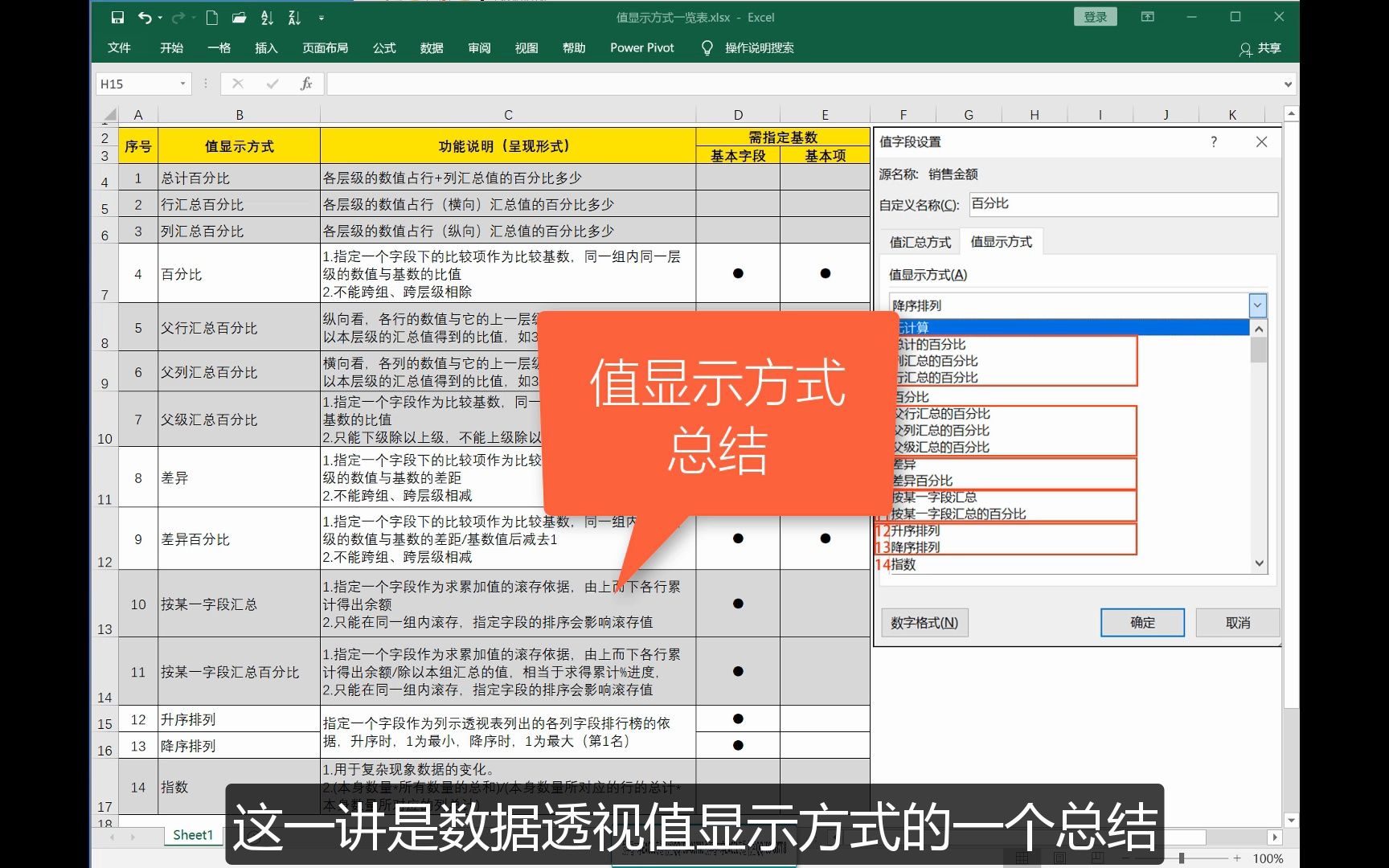
Task: Cancel entry with the formula bar X
Action: coord(237,83)
